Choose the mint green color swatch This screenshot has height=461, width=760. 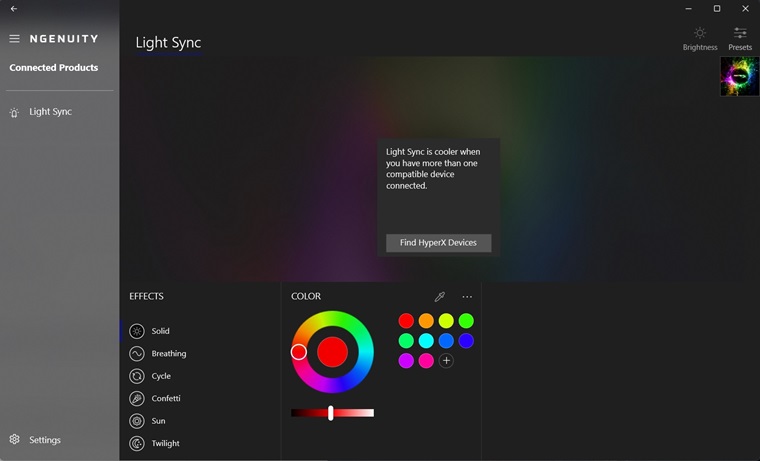406,341
